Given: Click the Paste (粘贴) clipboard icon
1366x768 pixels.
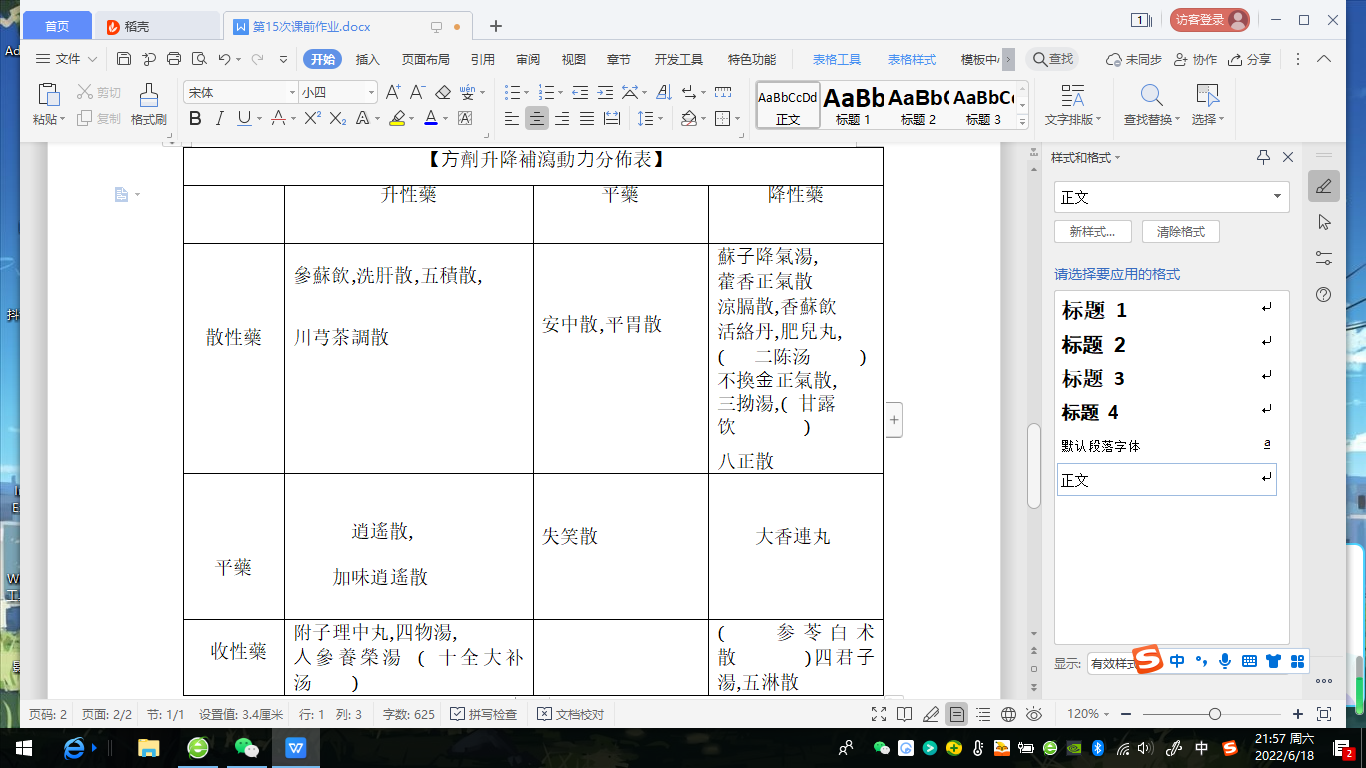Looking at the screenshot, I should click(48, 95).
